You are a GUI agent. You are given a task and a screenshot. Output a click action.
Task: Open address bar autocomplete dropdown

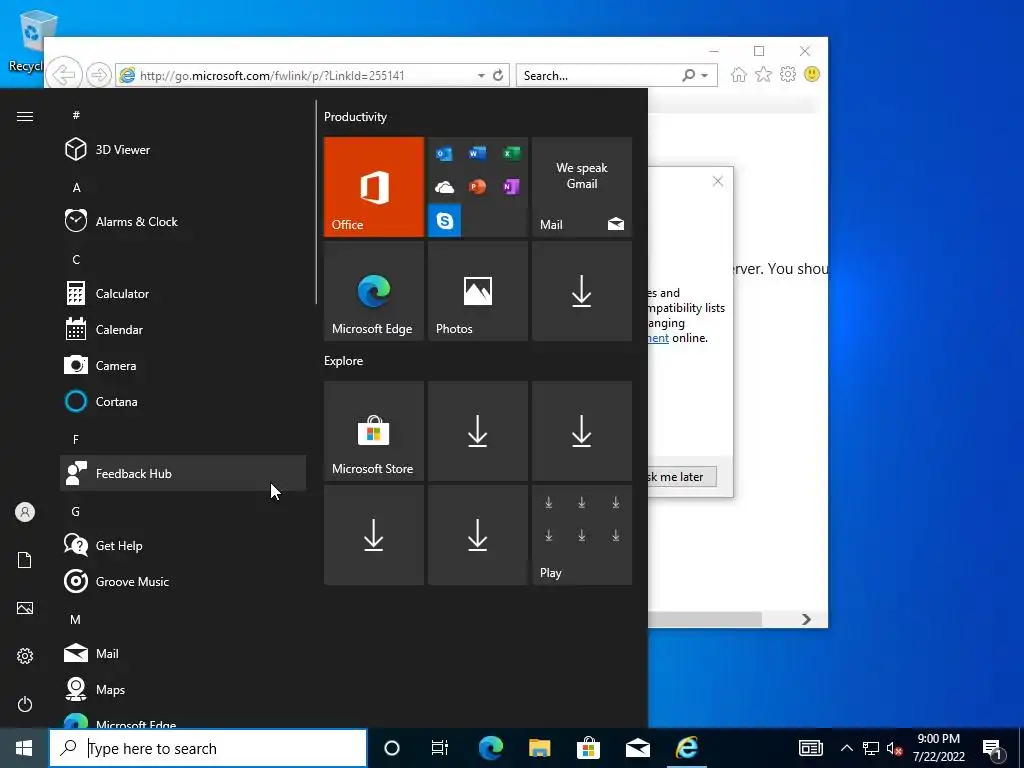click(x=481, y=76)
